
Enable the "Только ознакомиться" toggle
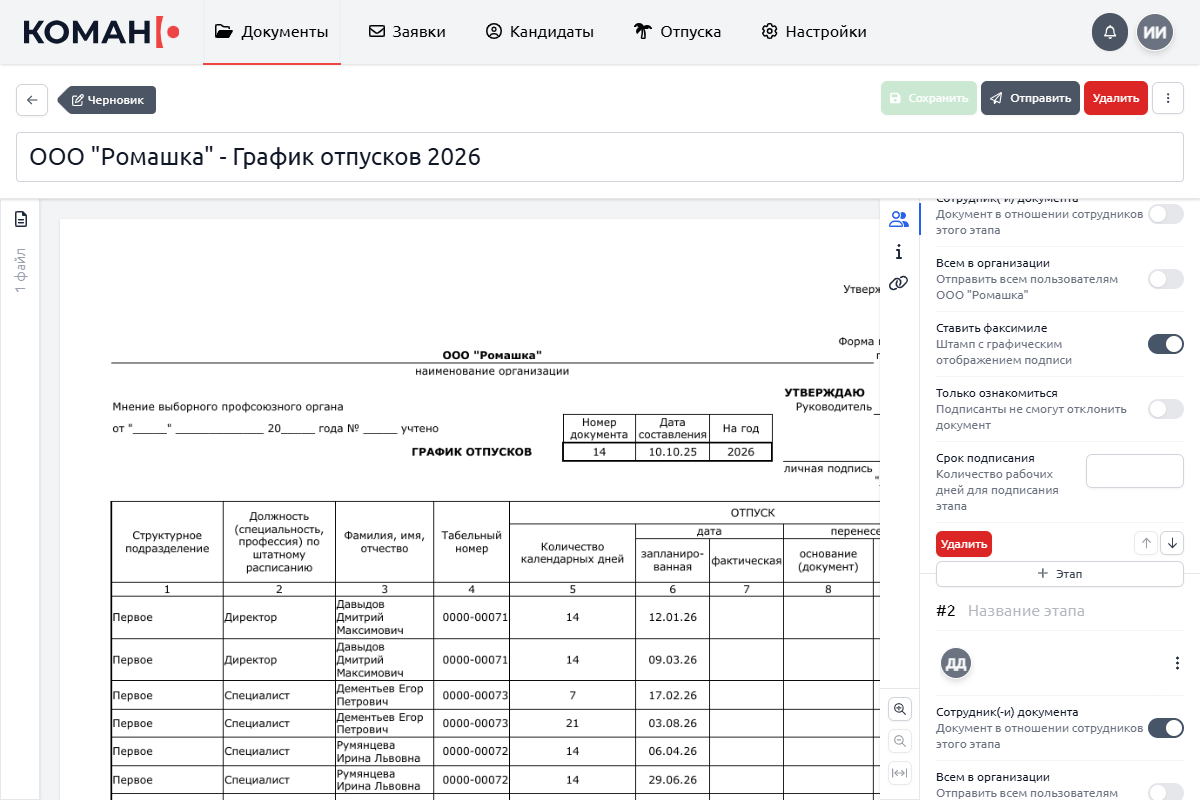click(1165, 409)
